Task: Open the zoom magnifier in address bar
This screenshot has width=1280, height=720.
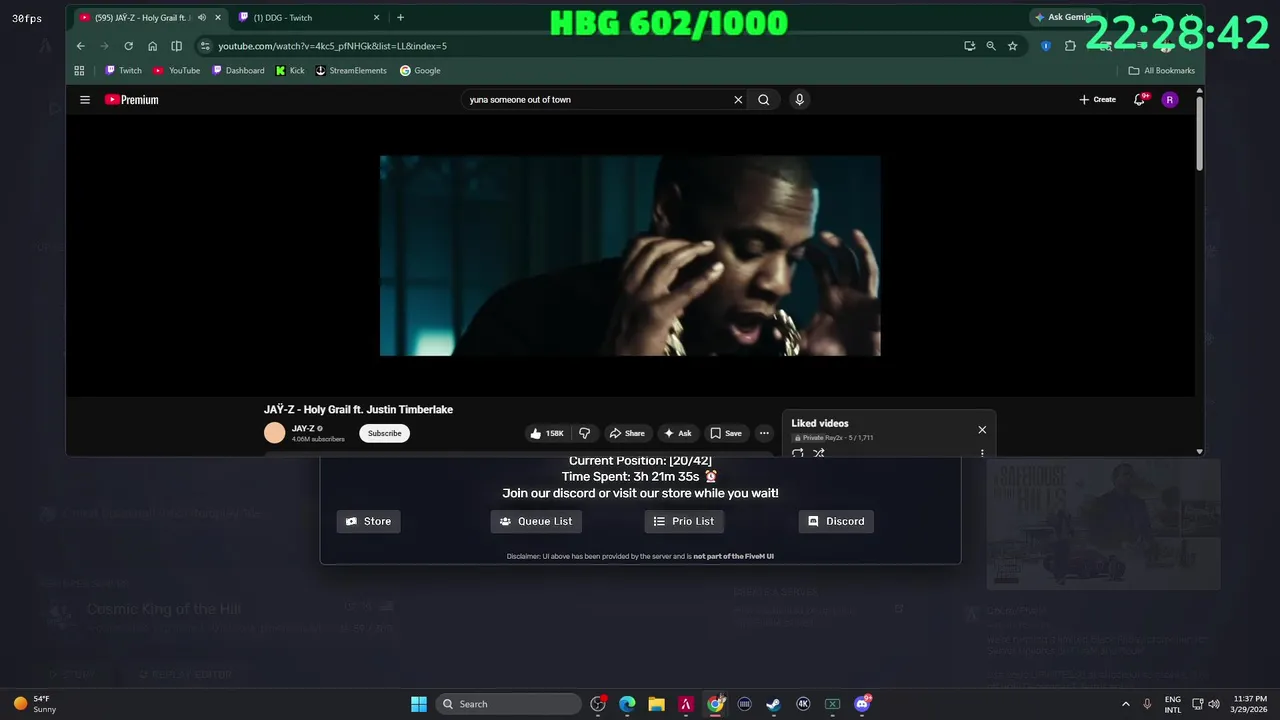Action: point(991,46)
